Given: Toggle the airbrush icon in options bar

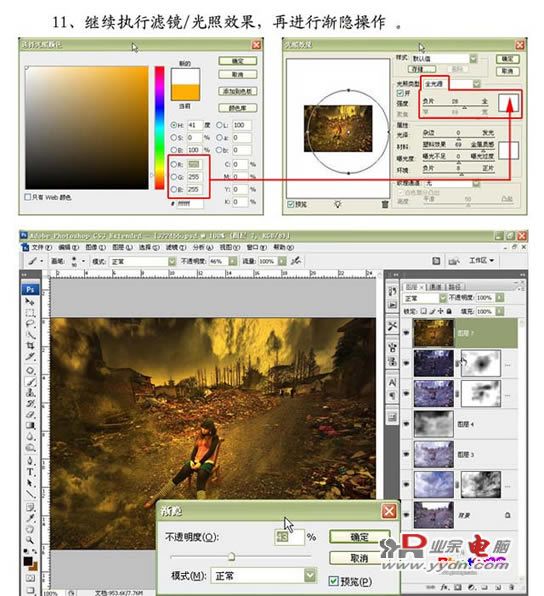Looking at the screenshot, I should tap(296, 261).
